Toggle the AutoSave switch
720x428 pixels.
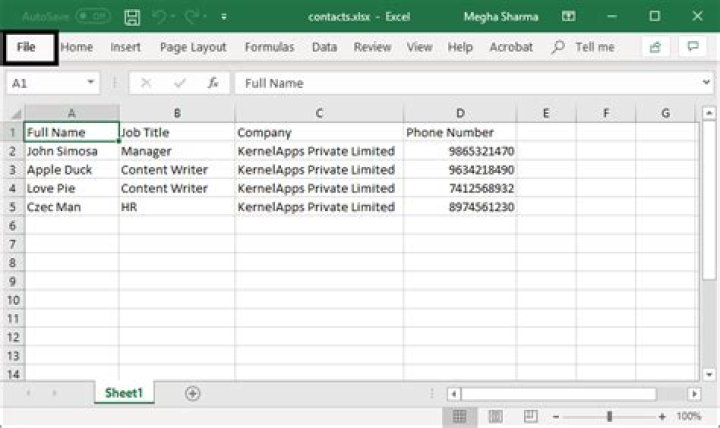tap(93, 17)
